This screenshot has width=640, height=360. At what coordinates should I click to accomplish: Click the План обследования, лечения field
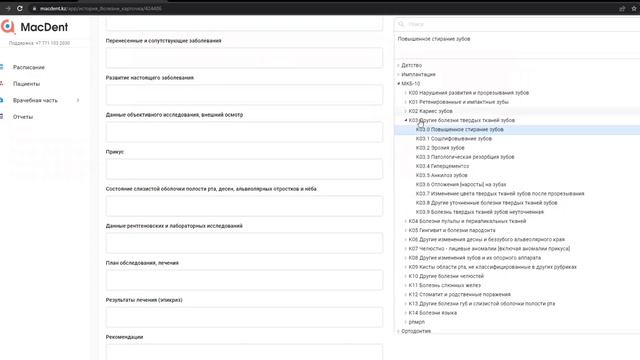click(244, 280)
